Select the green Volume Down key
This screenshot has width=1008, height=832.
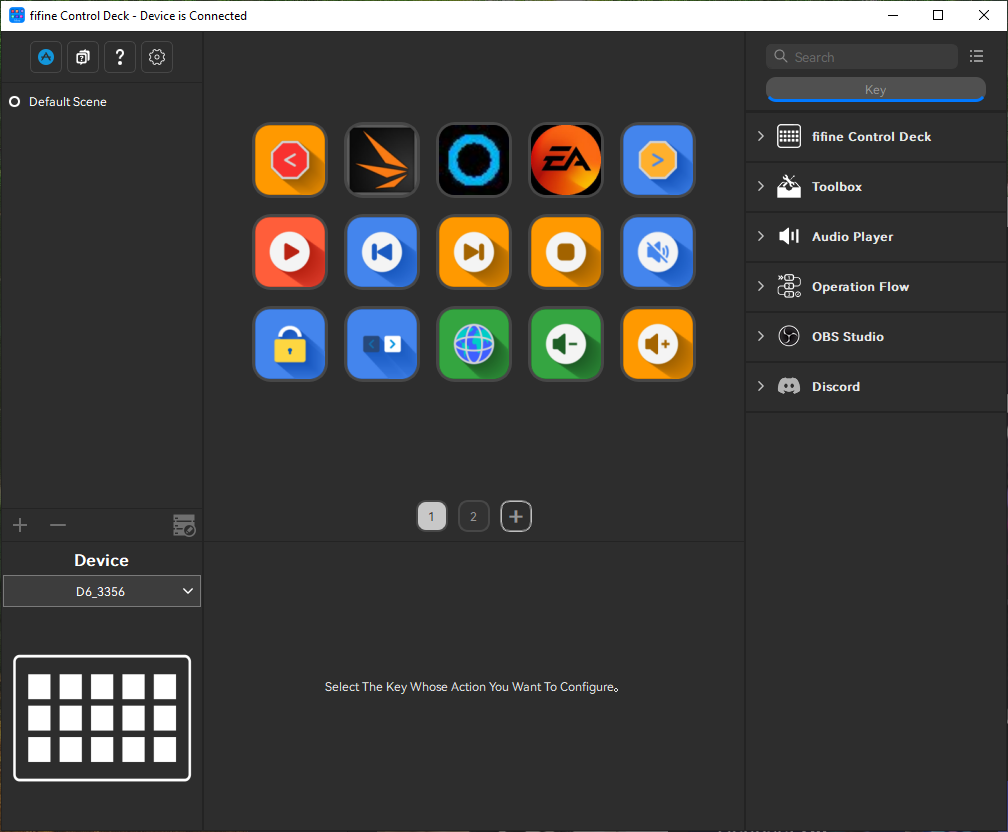tap(566, 344)
